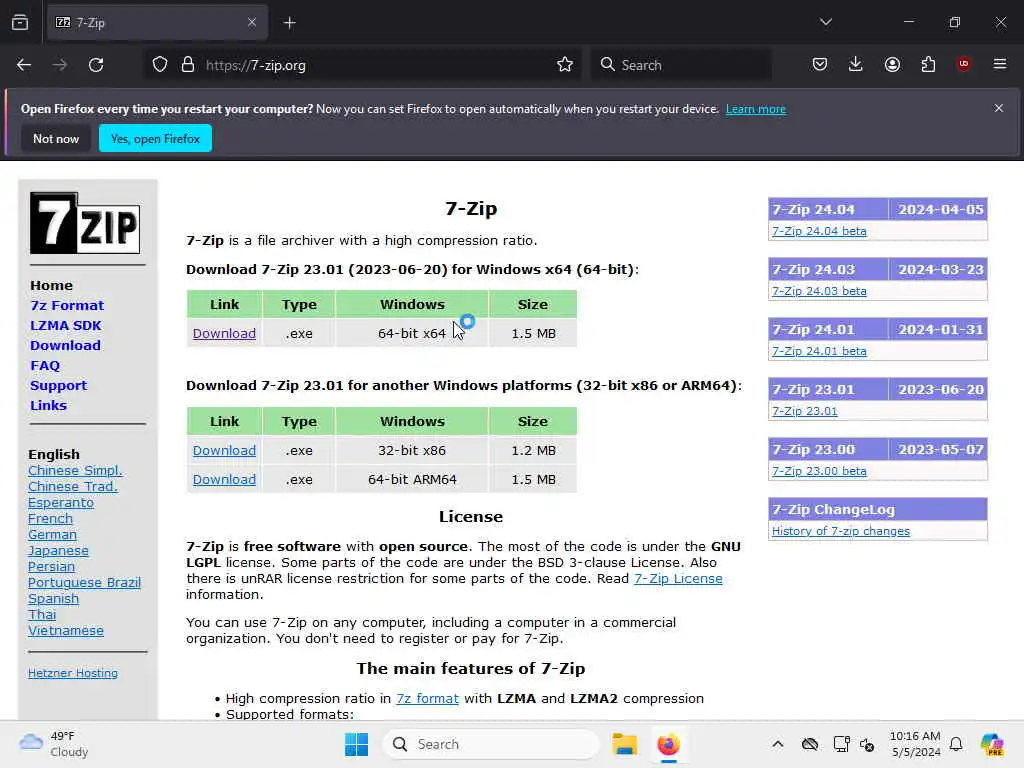Open tracking protection shield icon
1024x768 pixels.
point(160,65)
